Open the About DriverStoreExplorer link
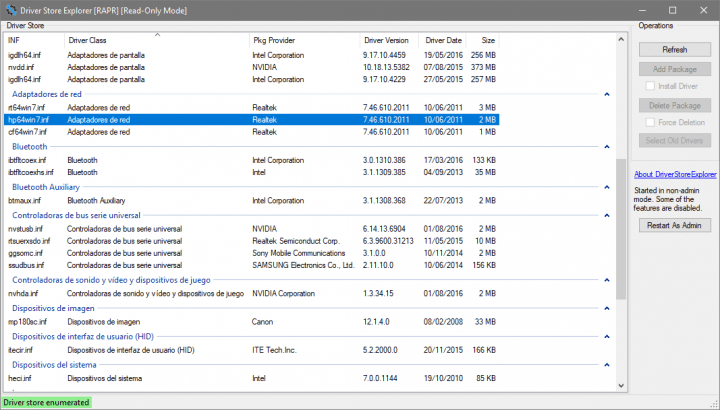720x410 pixels. coord(675,174)
